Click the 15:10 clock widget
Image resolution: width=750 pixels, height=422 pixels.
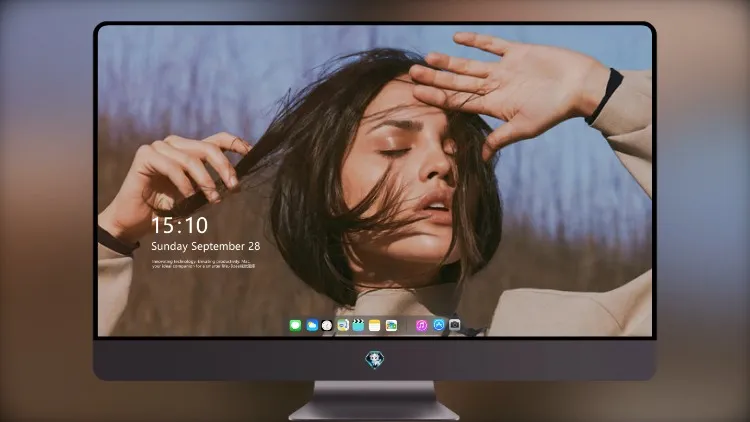(180, 225)
